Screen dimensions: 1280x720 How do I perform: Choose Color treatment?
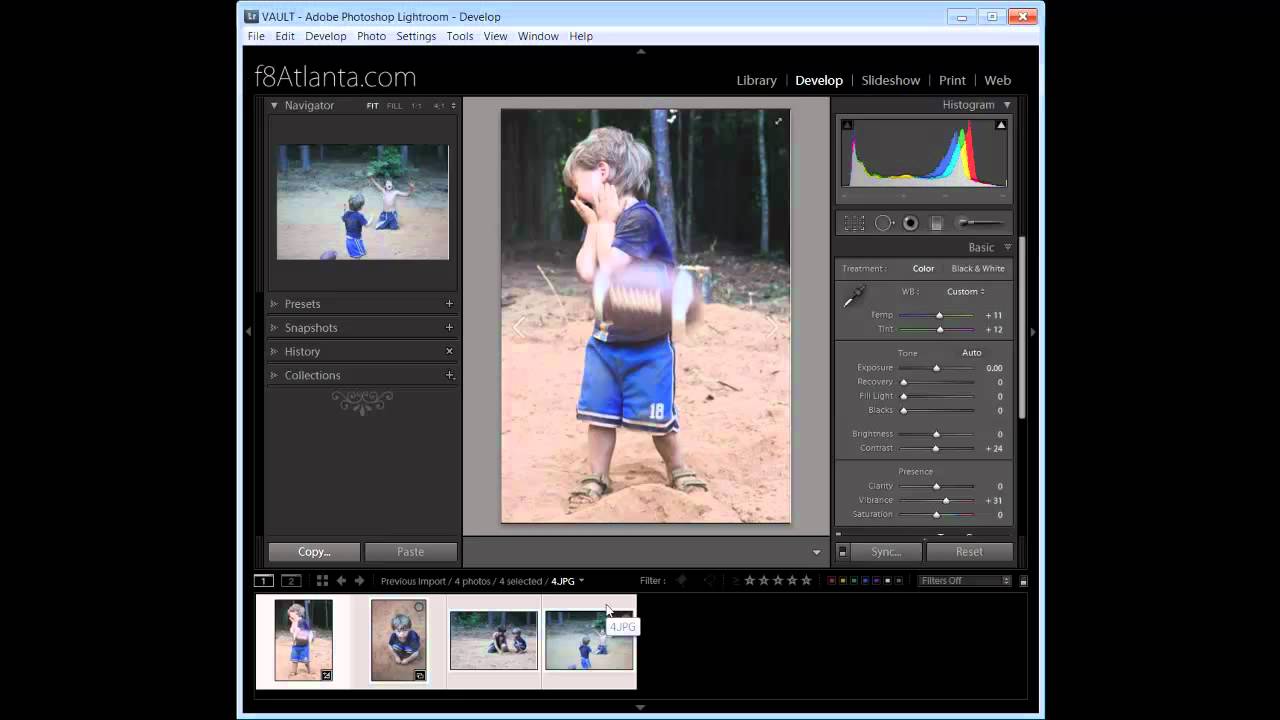[923, 269]
